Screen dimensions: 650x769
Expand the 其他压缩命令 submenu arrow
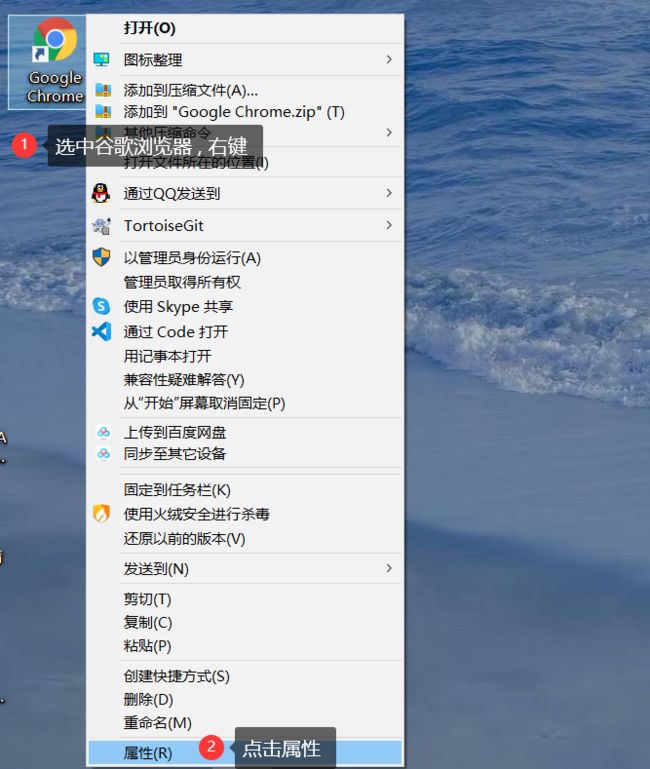389,132
